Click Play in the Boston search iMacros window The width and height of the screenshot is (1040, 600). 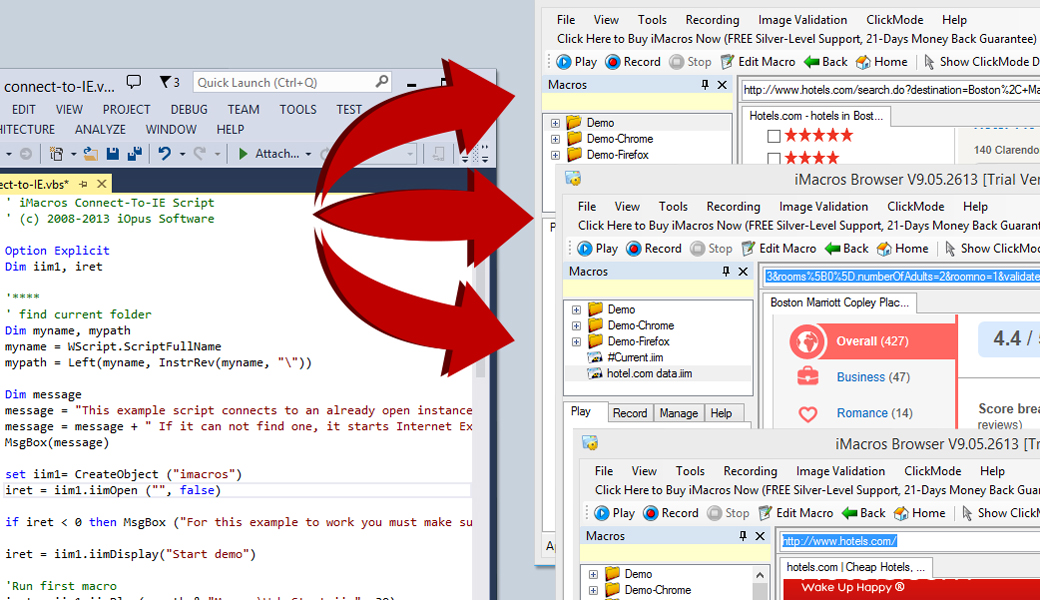pos(576,62)
